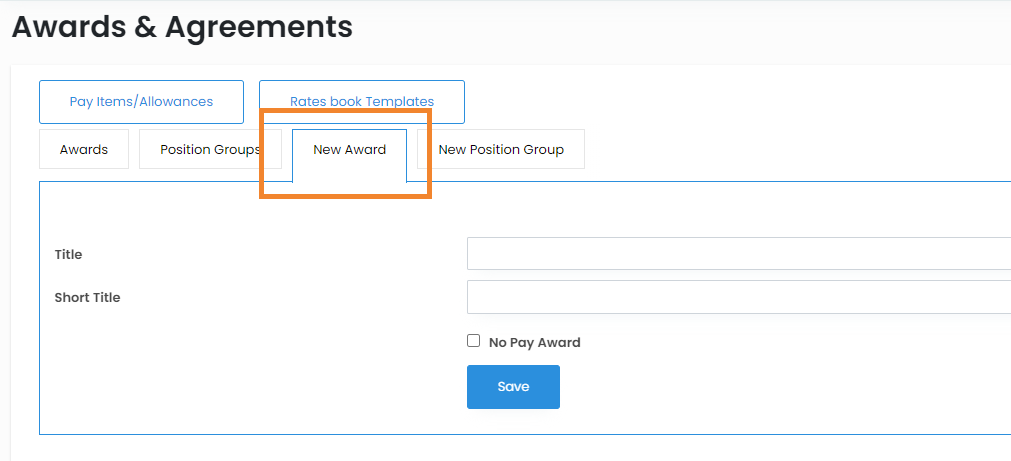The width and height of the screenshot is (1011, 461).
Task: Open Rates book Templates
Action: [361, 101]
